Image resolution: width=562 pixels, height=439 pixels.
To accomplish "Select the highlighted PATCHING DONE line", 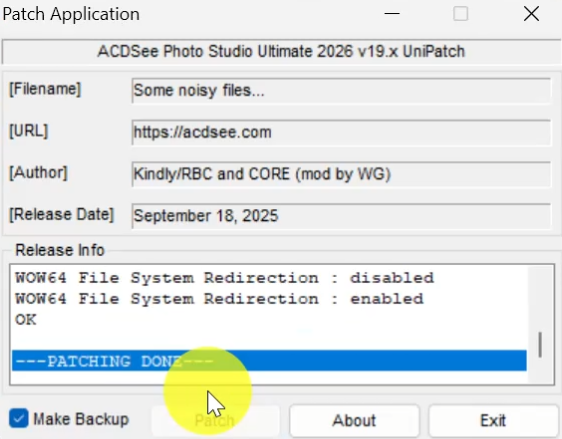I will [269, 361].
